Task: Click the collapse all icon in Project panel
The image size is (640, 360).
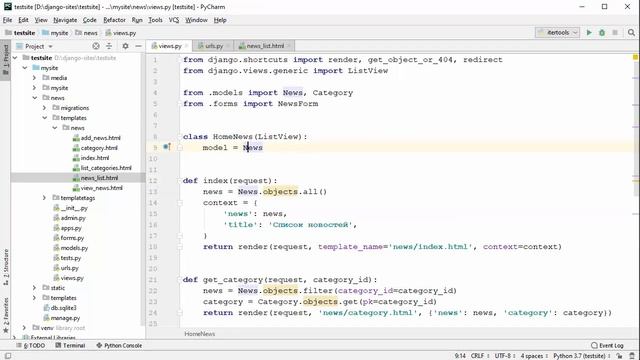Action: (109, 46)
